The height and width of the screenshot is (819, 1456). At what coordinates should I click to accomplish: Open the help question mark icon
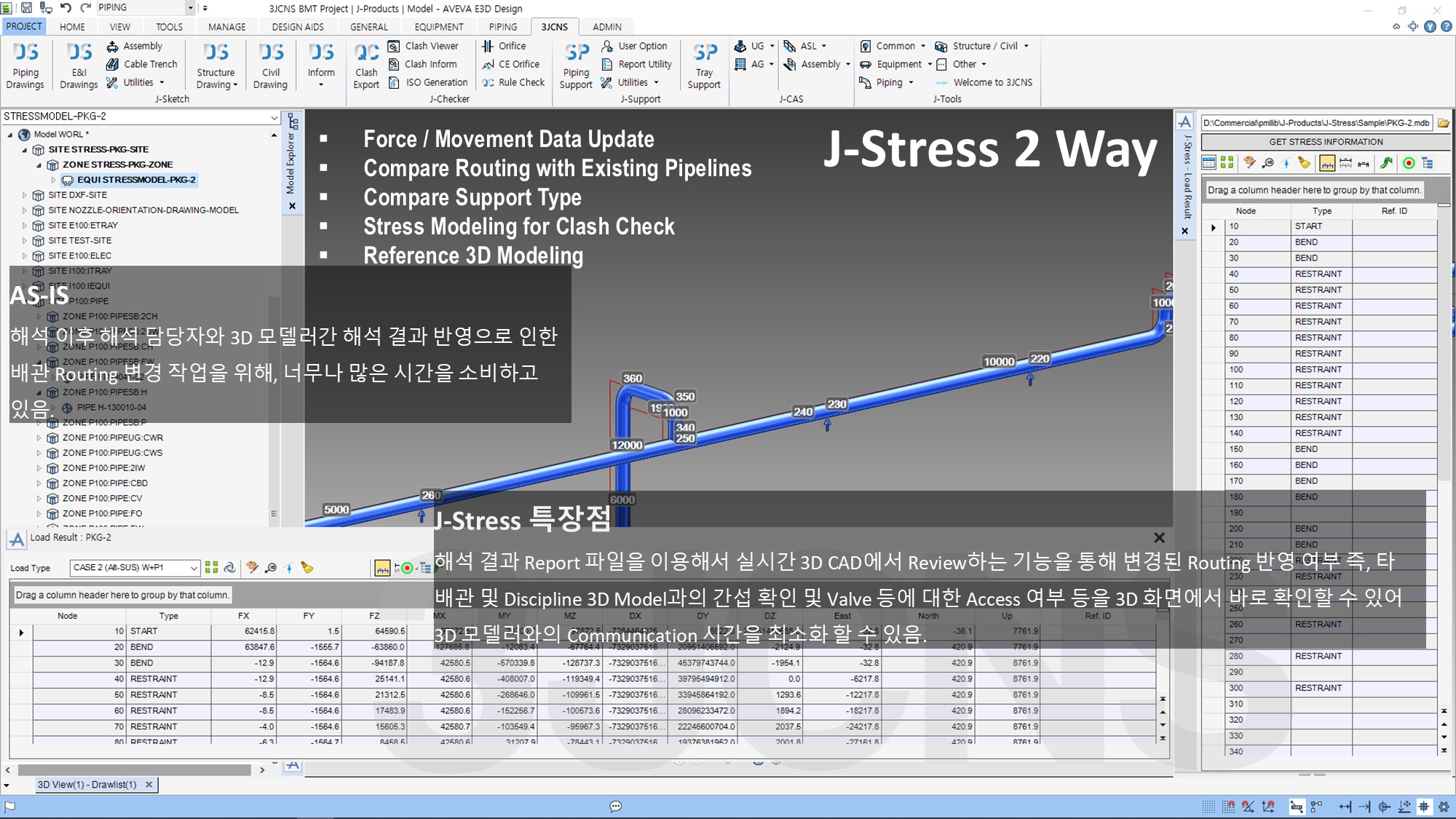click(x=1447, y=26)
